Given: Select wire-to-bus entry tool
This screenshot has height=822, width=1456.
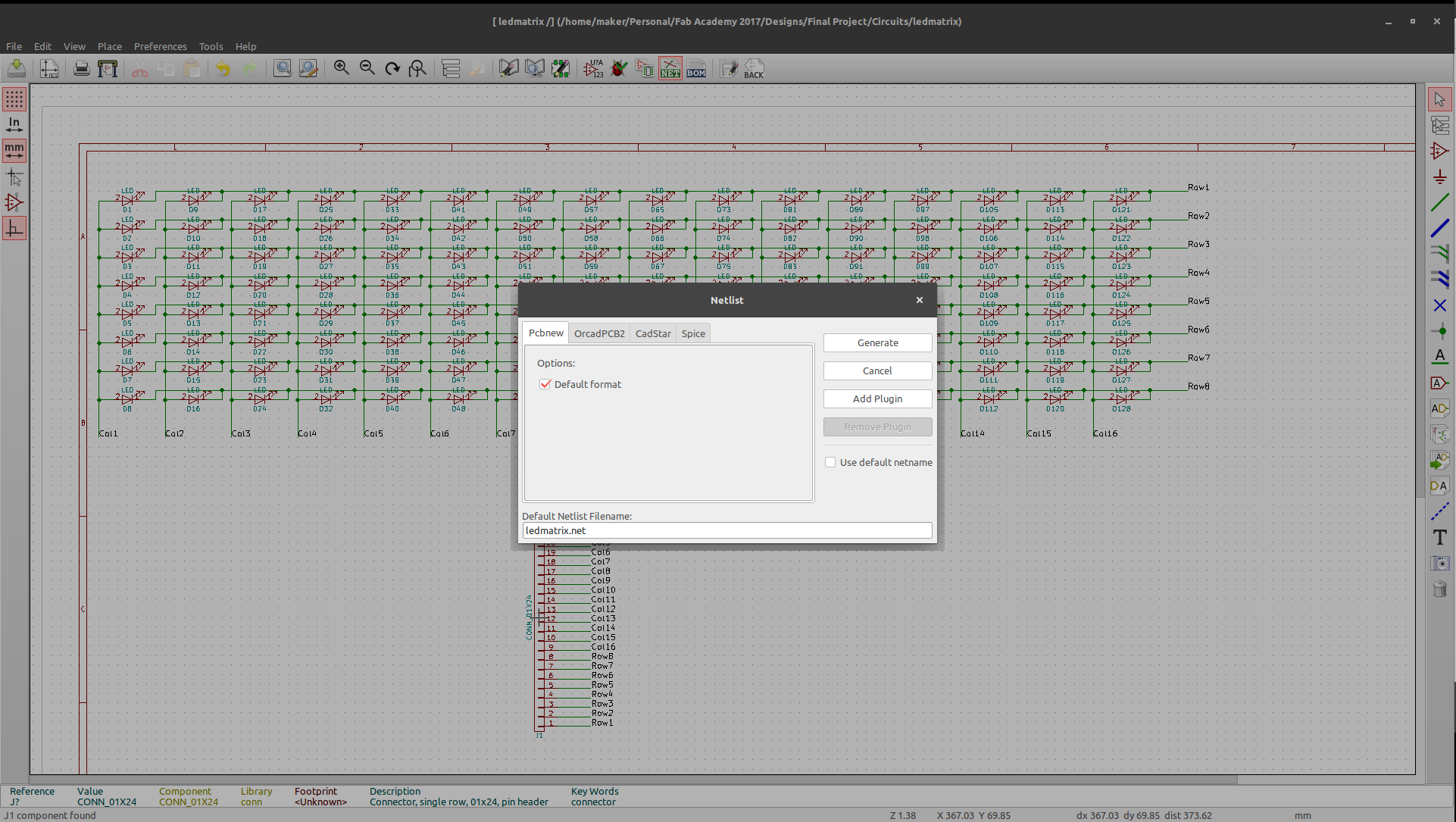Looking at the screenshot, I should 1440,254.
